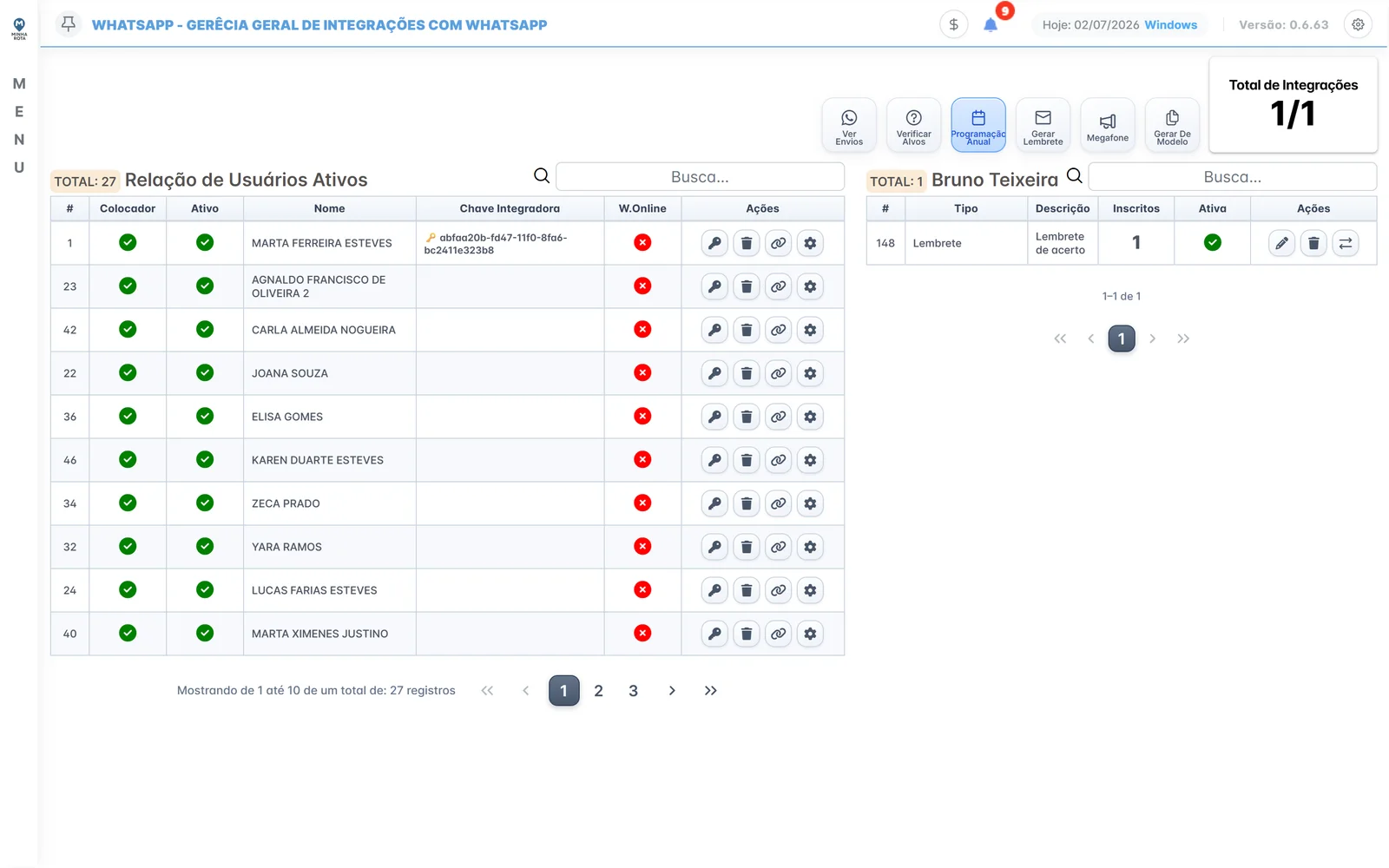Open the Megafone tool
Viewport: 1389px width, 868px height.
(x=1108, y=126)
